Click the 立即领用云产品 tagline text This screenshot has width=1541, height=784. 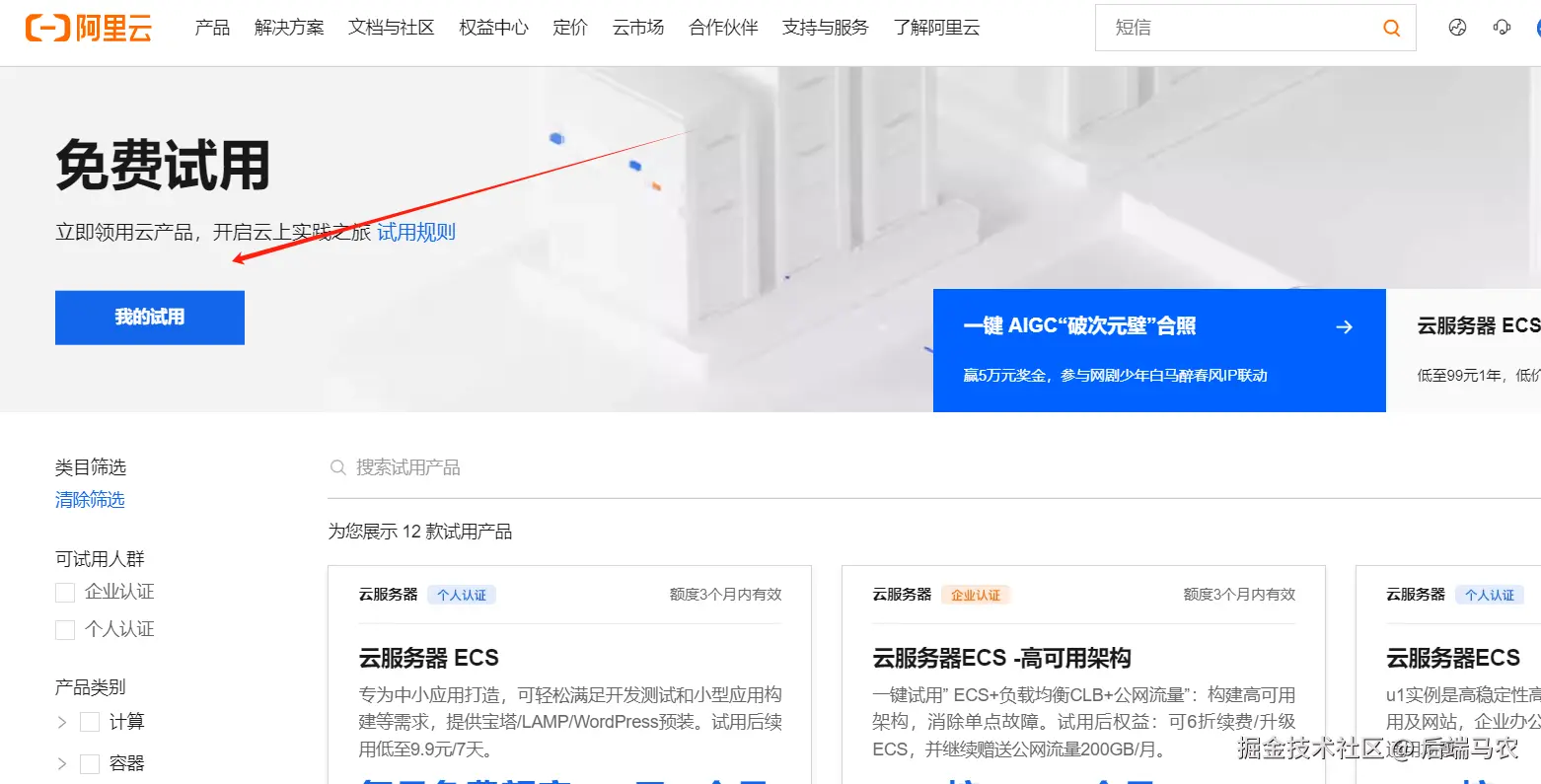coord(213,232)
